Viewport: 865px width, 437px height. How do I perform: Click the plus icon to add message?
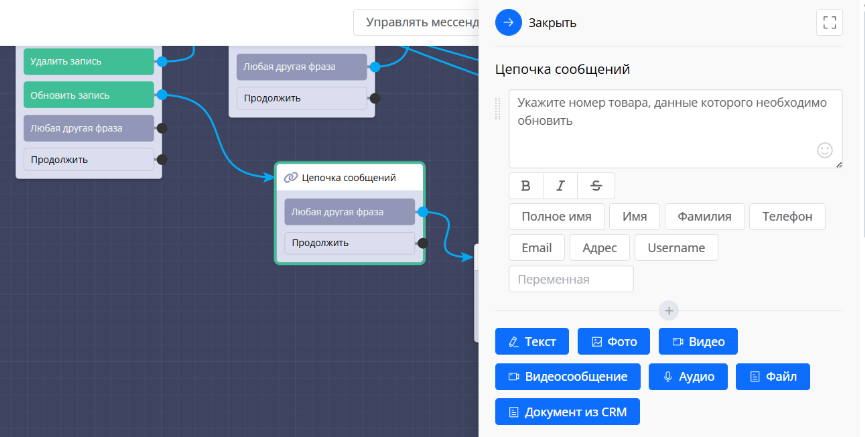(x=669, y=311)
